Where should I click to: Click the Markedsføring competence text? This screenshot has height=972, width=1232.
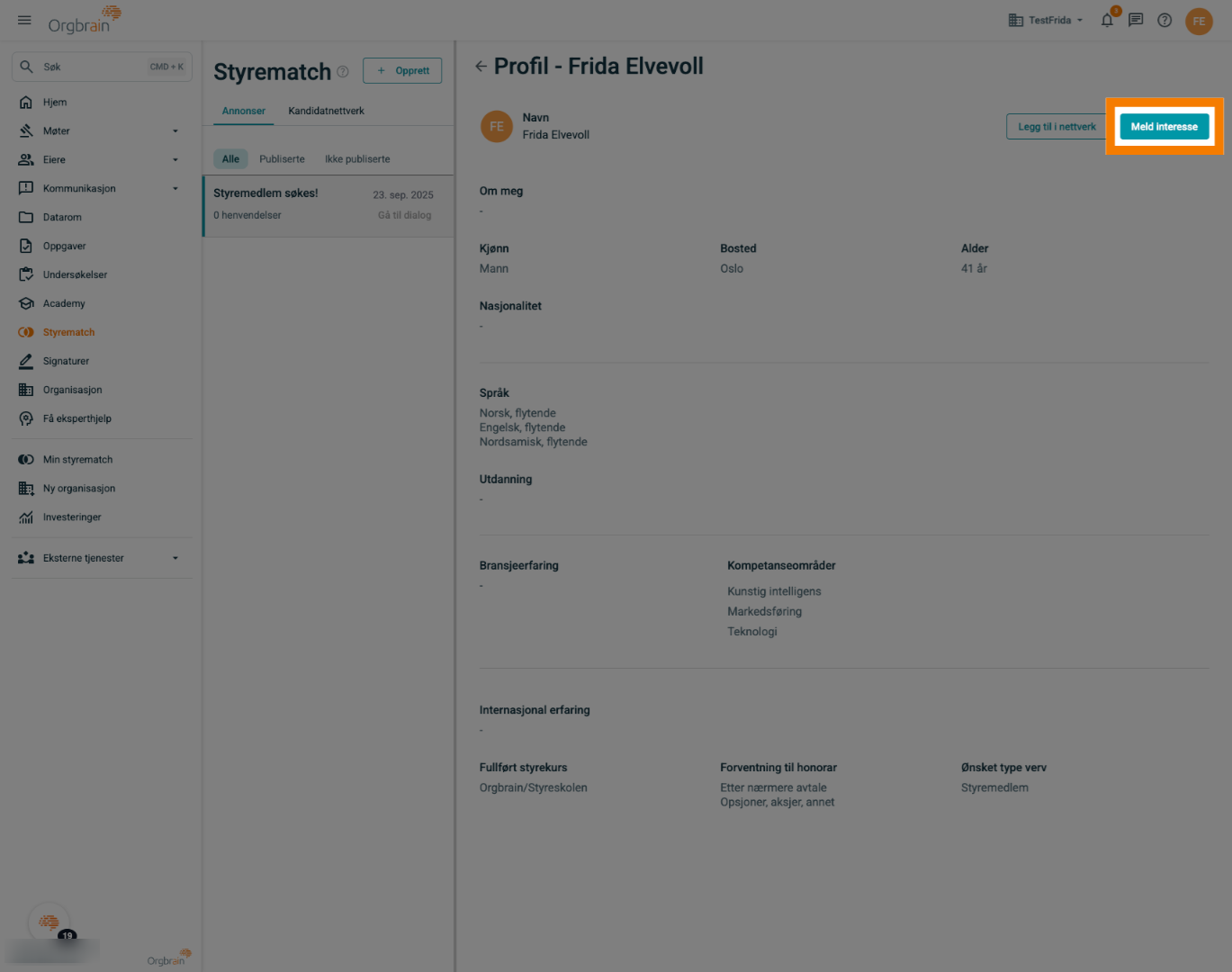pos(765,612)
